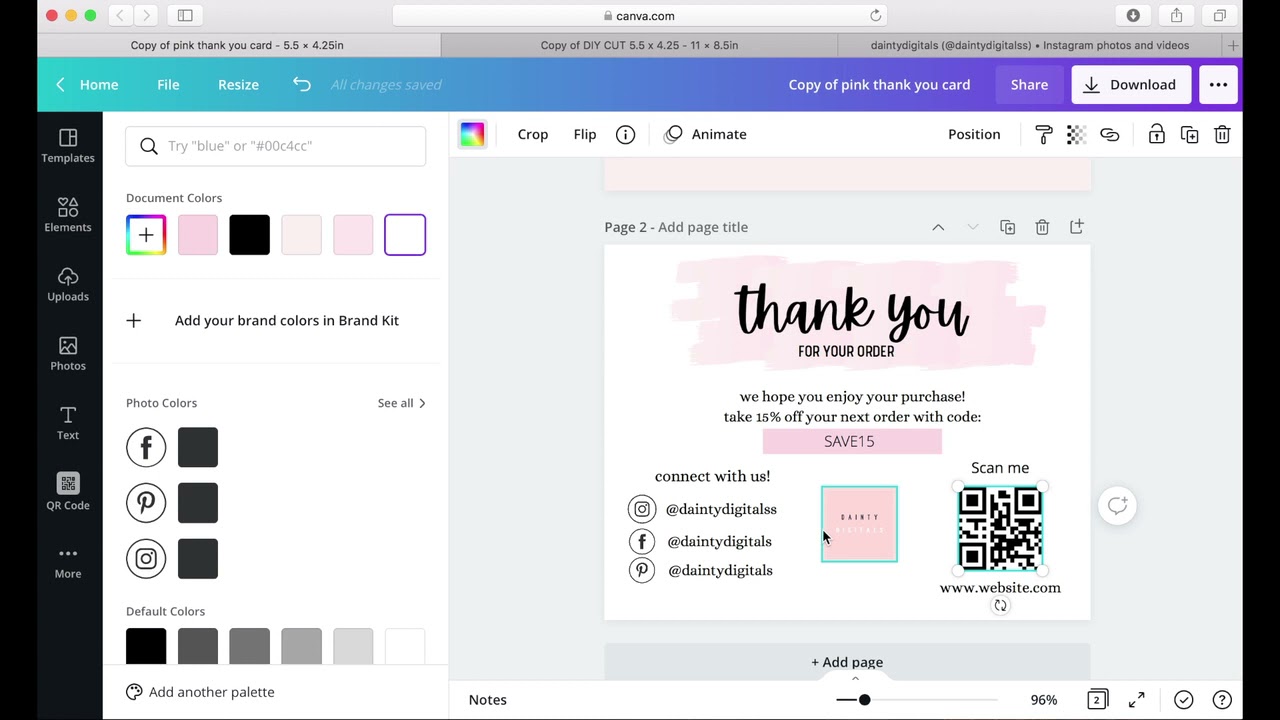
Task: Click the Crop toolbar option
Action: (x=533, y=134)
